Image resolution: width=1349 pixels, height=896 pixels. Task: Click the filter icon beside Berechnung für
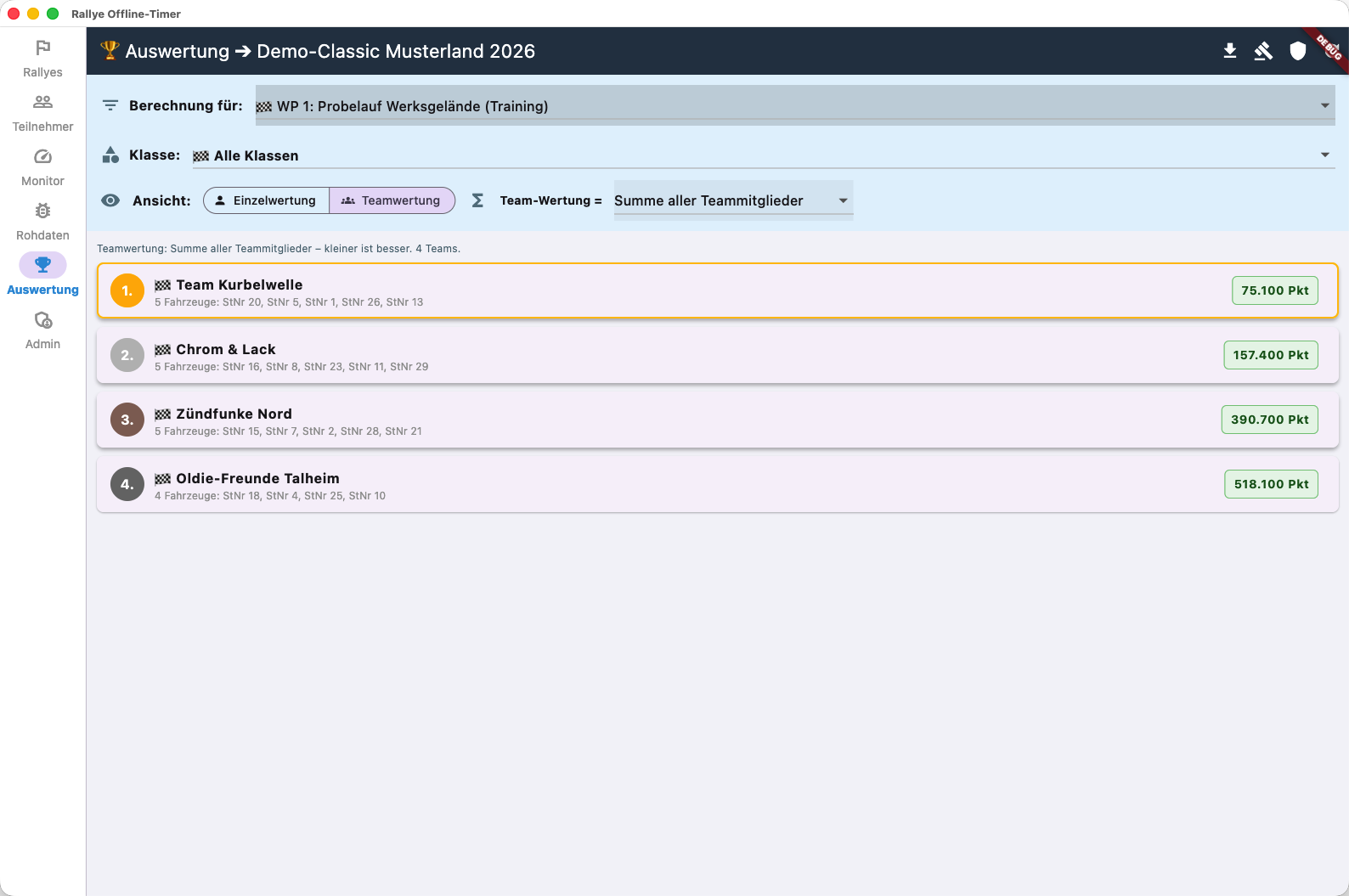110,105
